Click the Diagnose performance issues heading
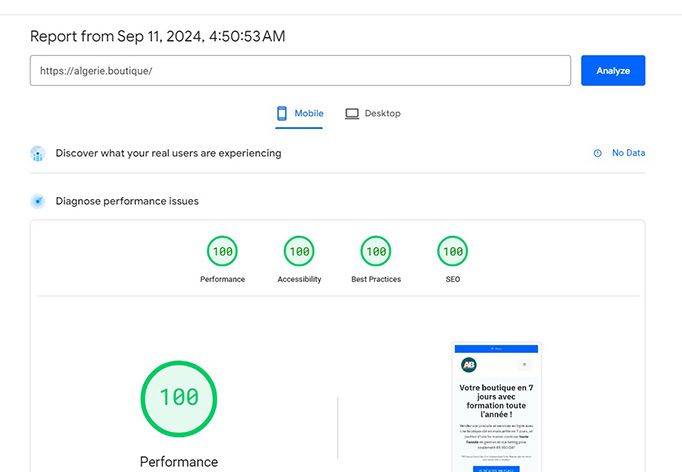The width and height of the screenshot is (682, 472). [127, 201]
